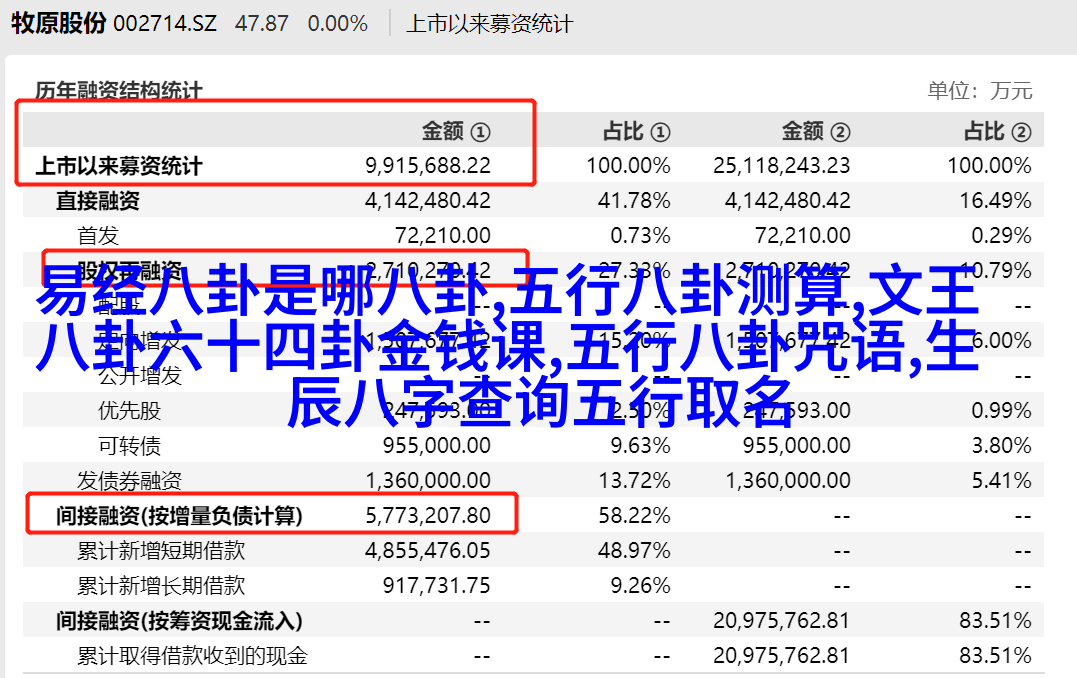Click the amount 25,118,243.23
This screenshot has width=1077, height=678.
pos(782,166)
